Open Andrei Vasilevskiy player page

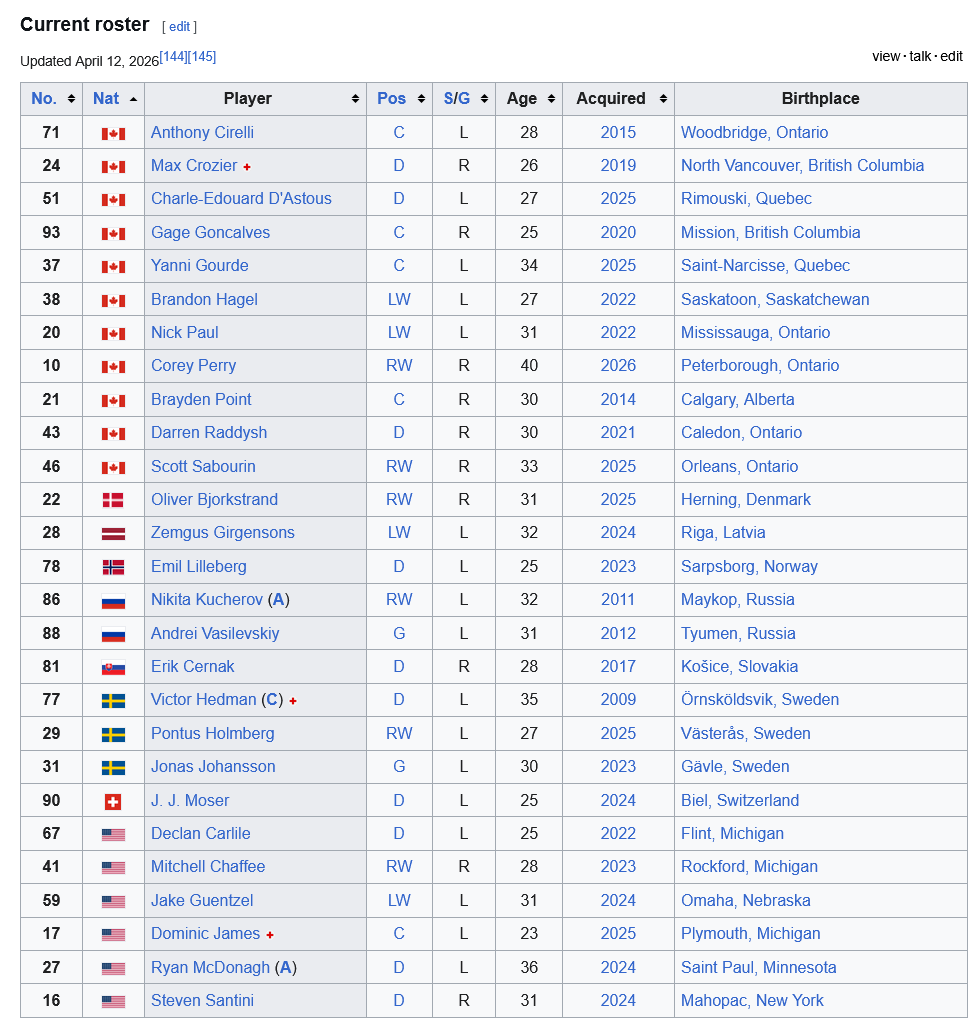[215, 633]
